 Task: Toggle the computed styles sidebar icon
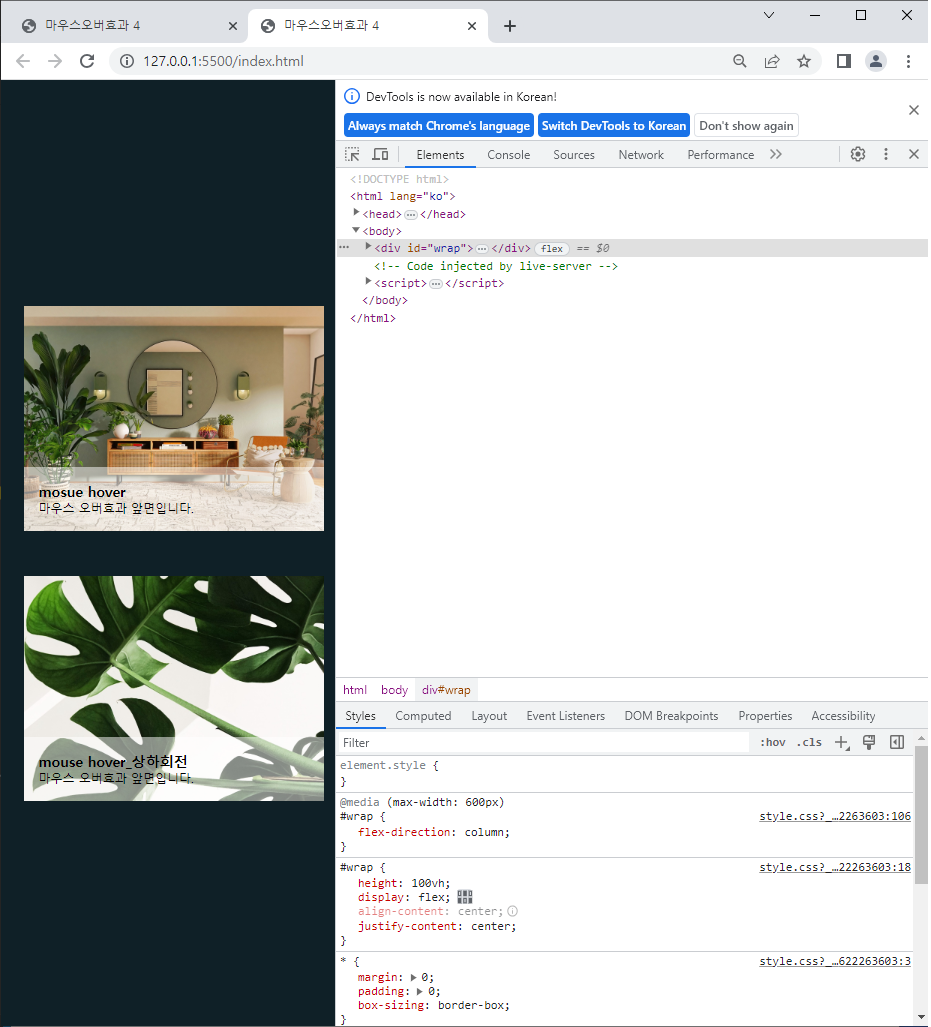coord(897,742)
